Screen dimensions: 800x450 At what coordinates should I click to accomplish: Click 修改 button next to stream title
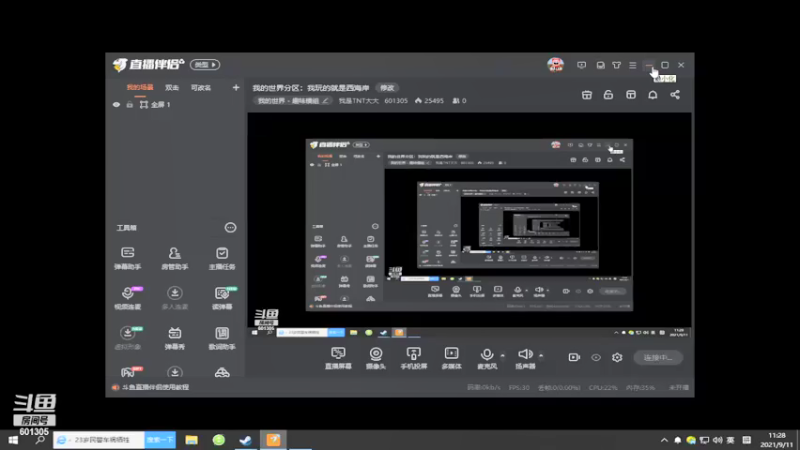click(x=387, y=88)
